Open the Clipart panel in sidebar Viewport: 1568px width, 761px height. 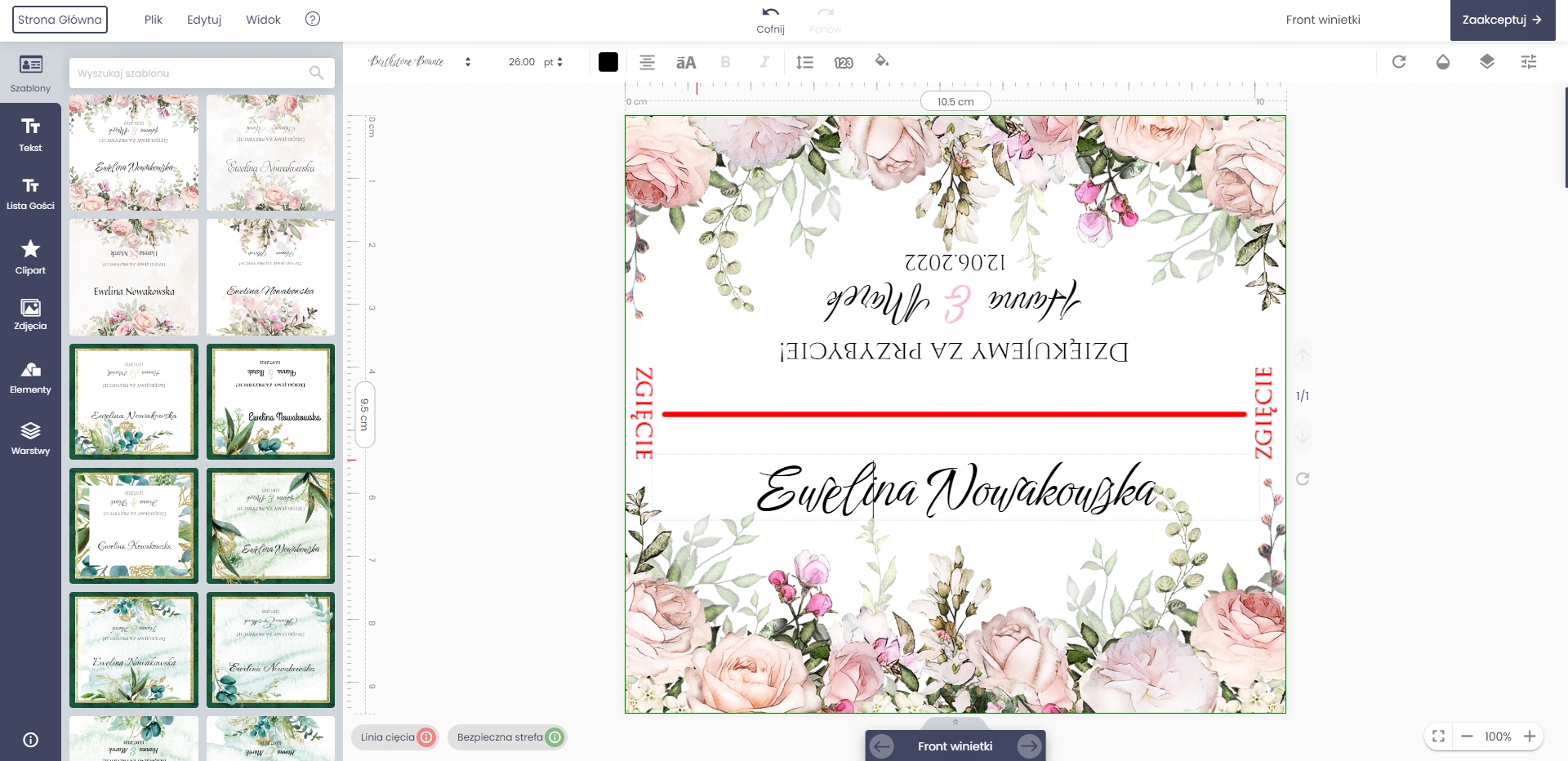30,256
